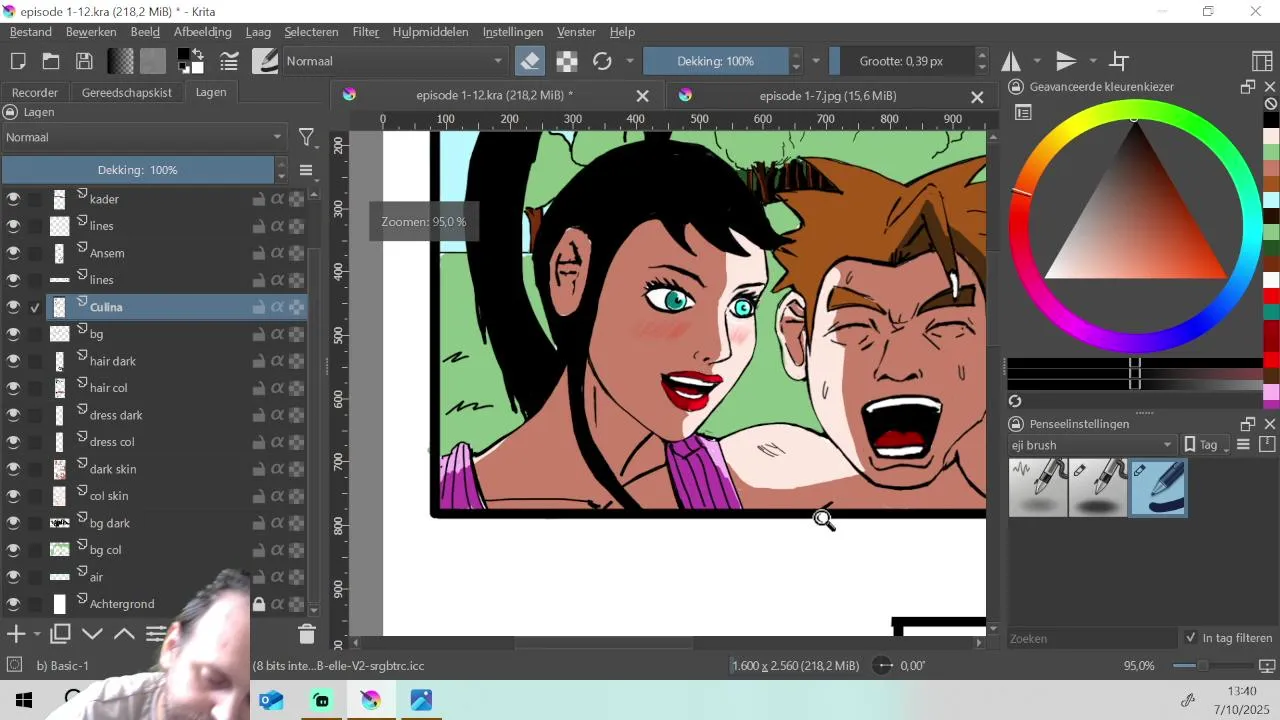Uncheck In tag filteren checkbox
This screenshot has width=1280, height=720.
(x=1190, y=638)
